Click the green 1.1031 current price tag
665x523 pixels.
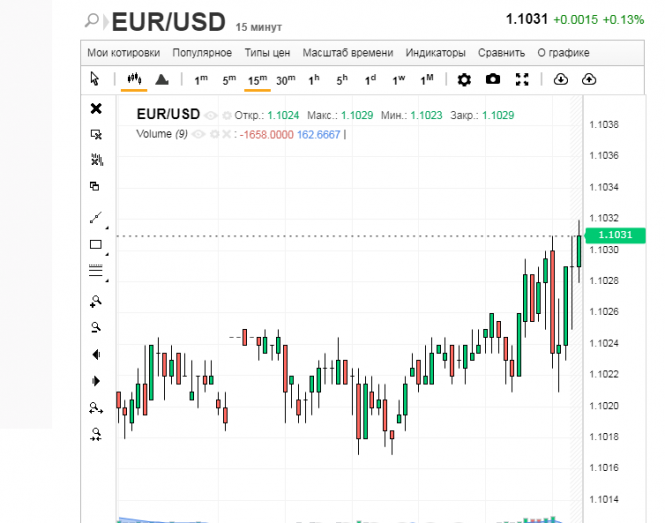click(615, 235)
